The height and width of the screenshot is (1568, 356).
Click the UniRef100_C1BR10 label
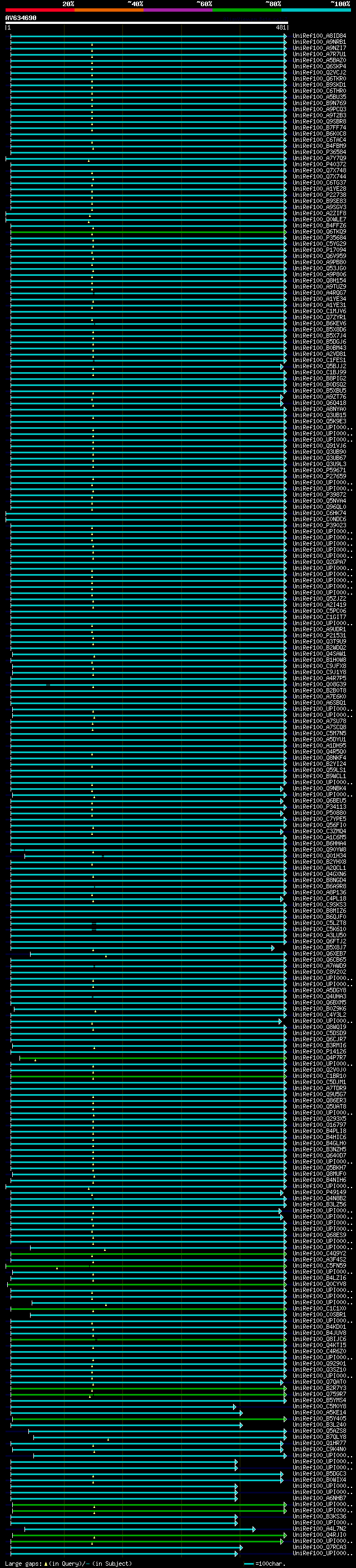coord(319,1076)
